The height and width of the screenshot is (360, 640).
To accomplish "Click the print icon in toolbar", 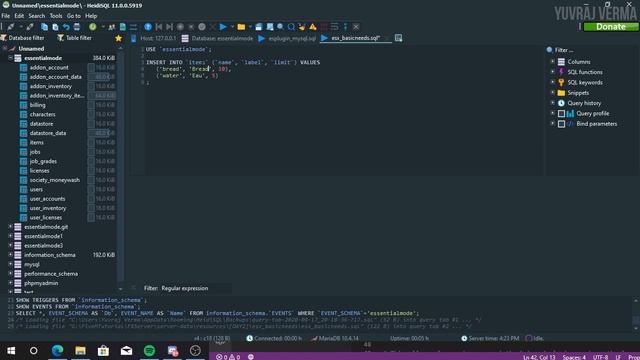I will [76, 27].
